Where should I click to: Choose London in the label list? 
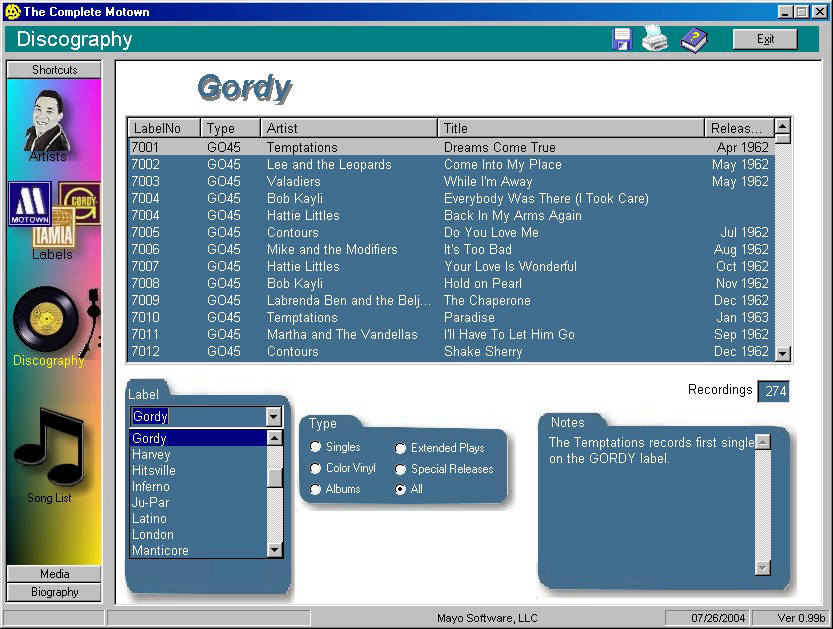tap(199, 534)
